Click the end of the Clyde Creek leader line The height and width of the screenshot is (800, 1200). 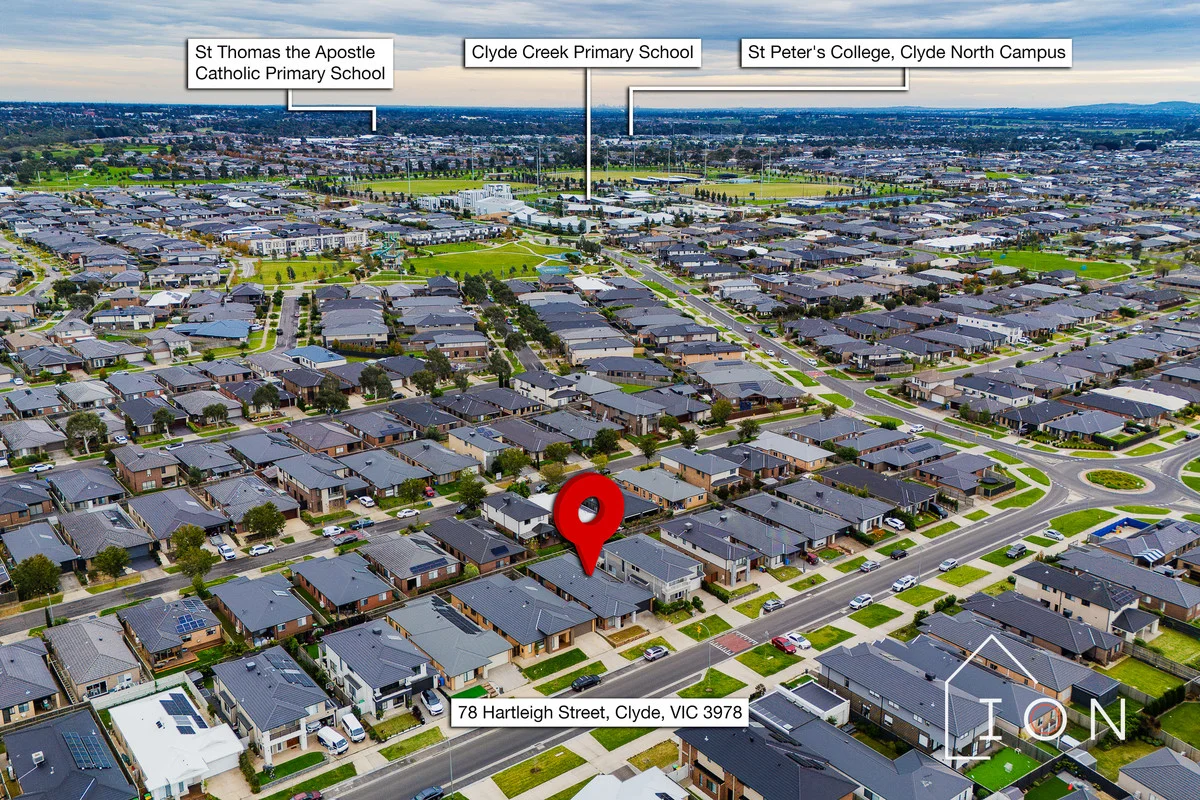[588, 196]
